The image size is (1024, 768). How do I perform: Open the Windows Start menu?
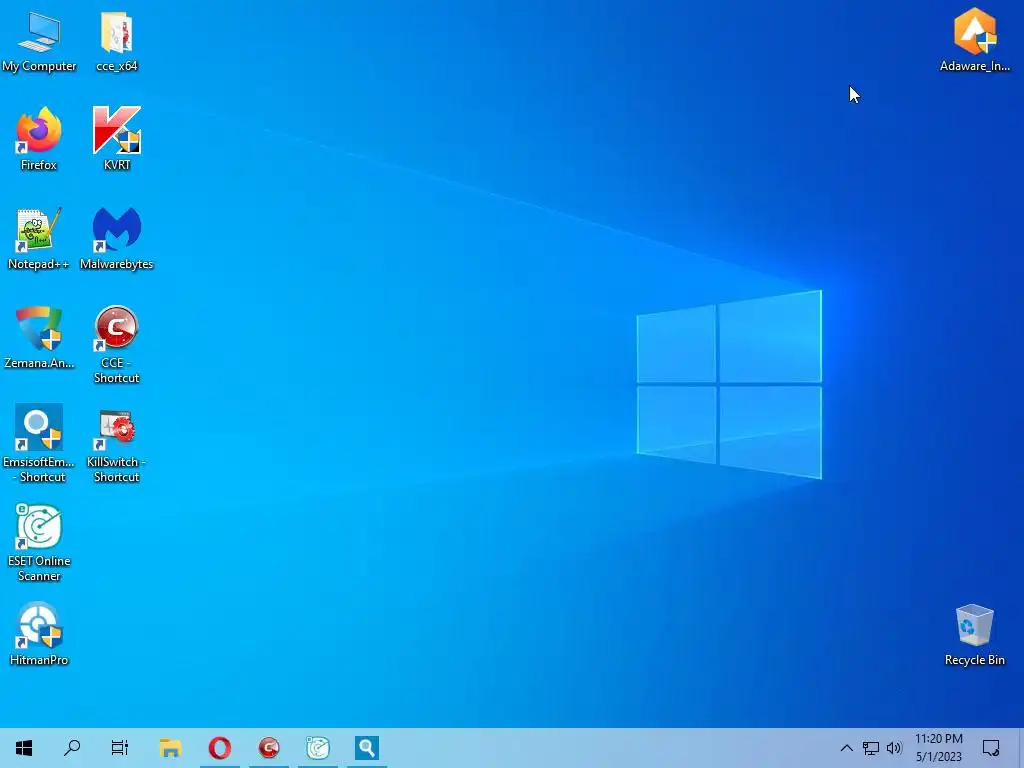tap(24, 748)
